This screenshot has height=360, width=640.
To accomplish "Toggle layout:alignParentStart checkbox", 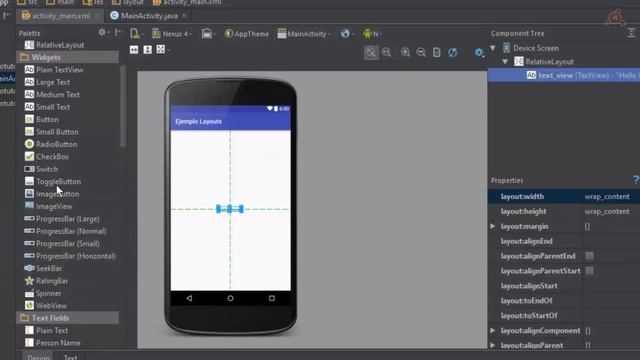I will 589,271.
